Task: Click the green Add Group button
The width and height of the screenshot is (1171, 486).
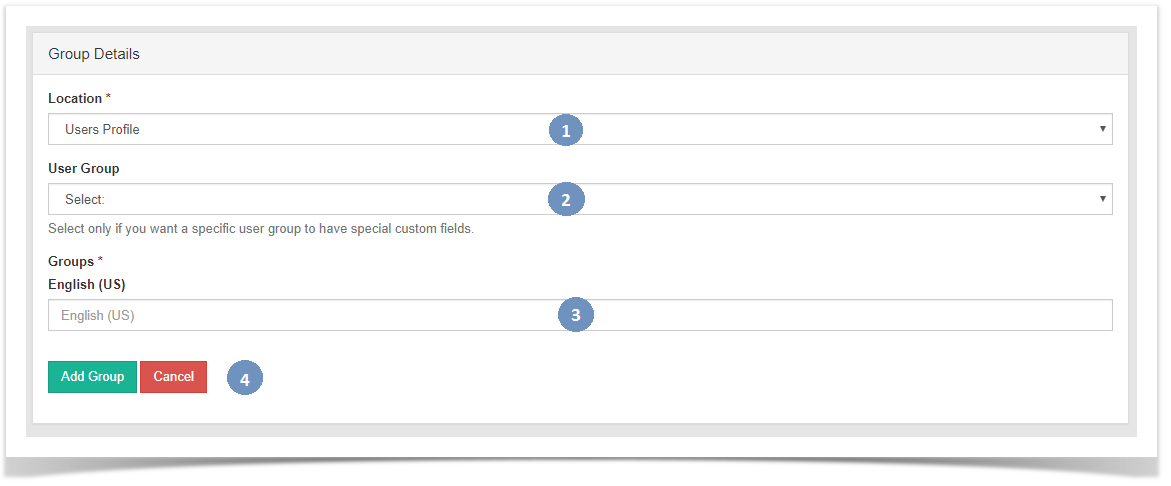Action: point(93,377)
